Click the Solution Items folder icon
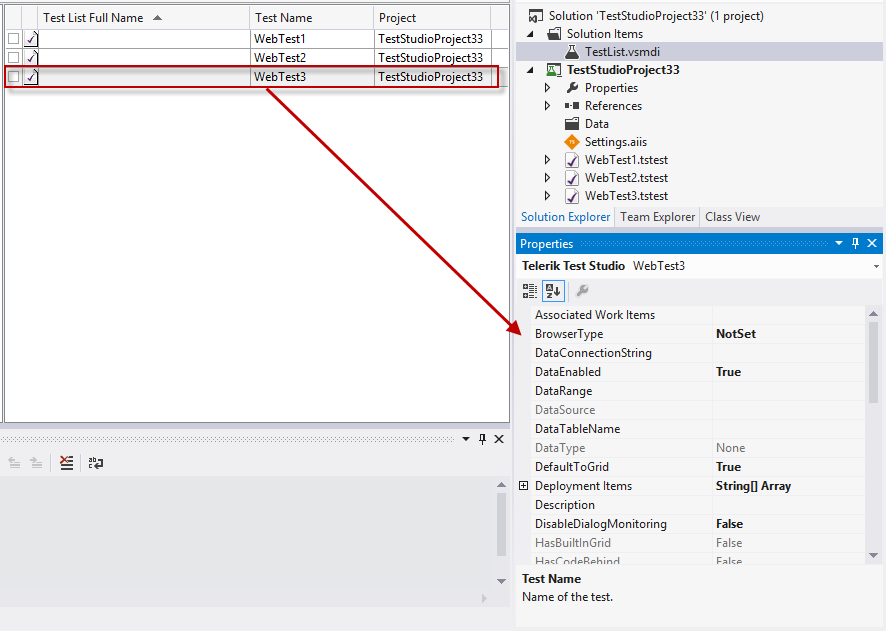 554,34
